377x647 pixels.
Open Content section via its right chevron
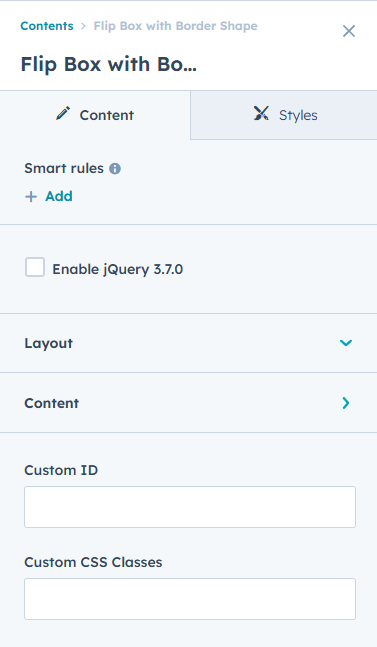pos(346,403)
